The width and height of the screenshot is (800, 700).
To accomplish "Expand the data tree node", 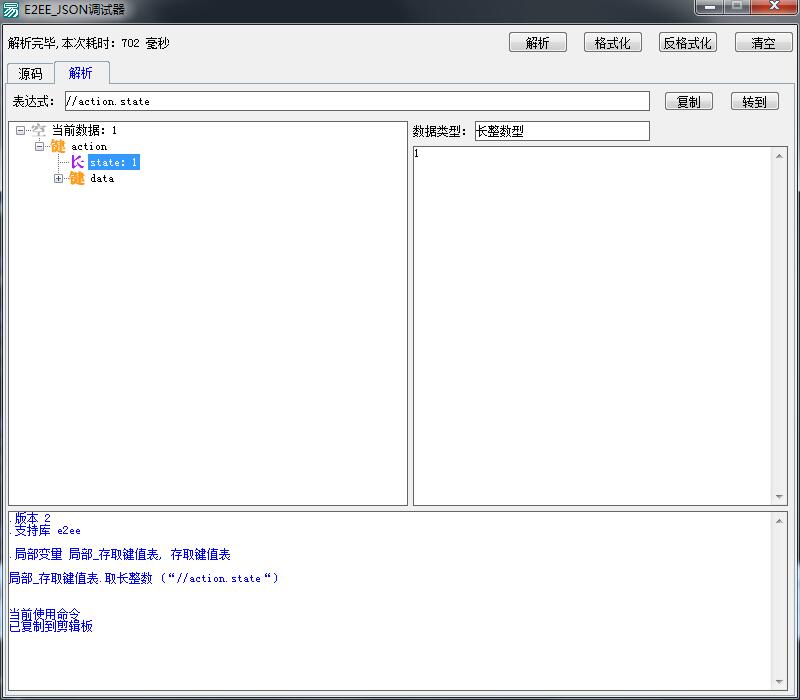I will coord(58,179).
